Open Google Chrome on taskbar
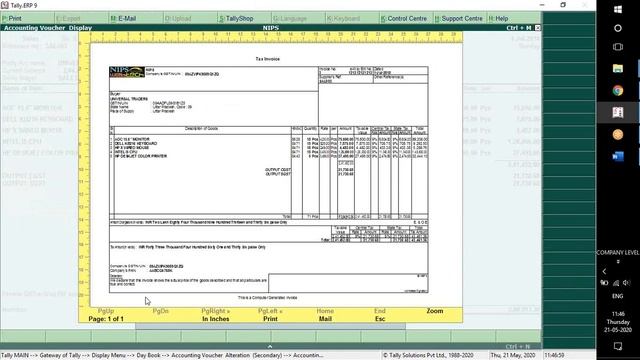The width and height of the screenshot is (640, 360). 618,91
